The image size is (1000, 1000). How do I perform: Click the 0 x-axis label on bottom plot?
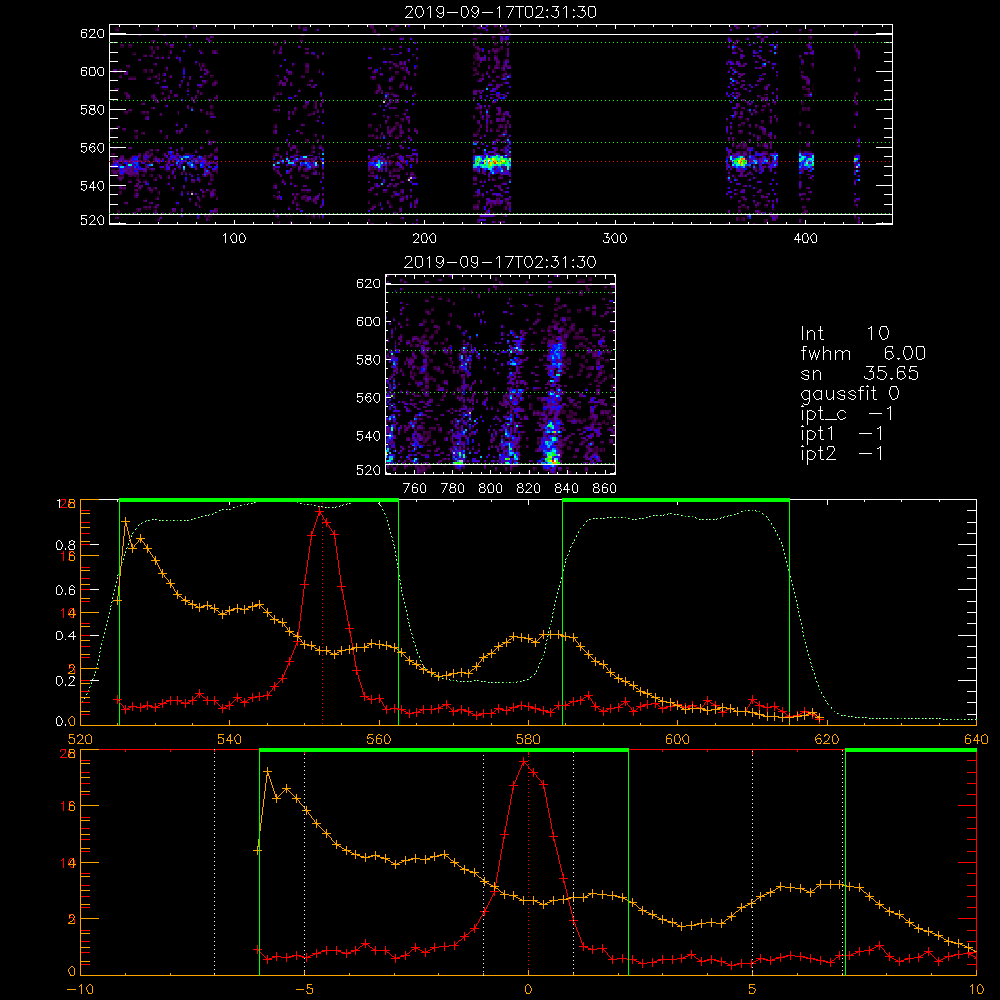(x=528, y=989)
